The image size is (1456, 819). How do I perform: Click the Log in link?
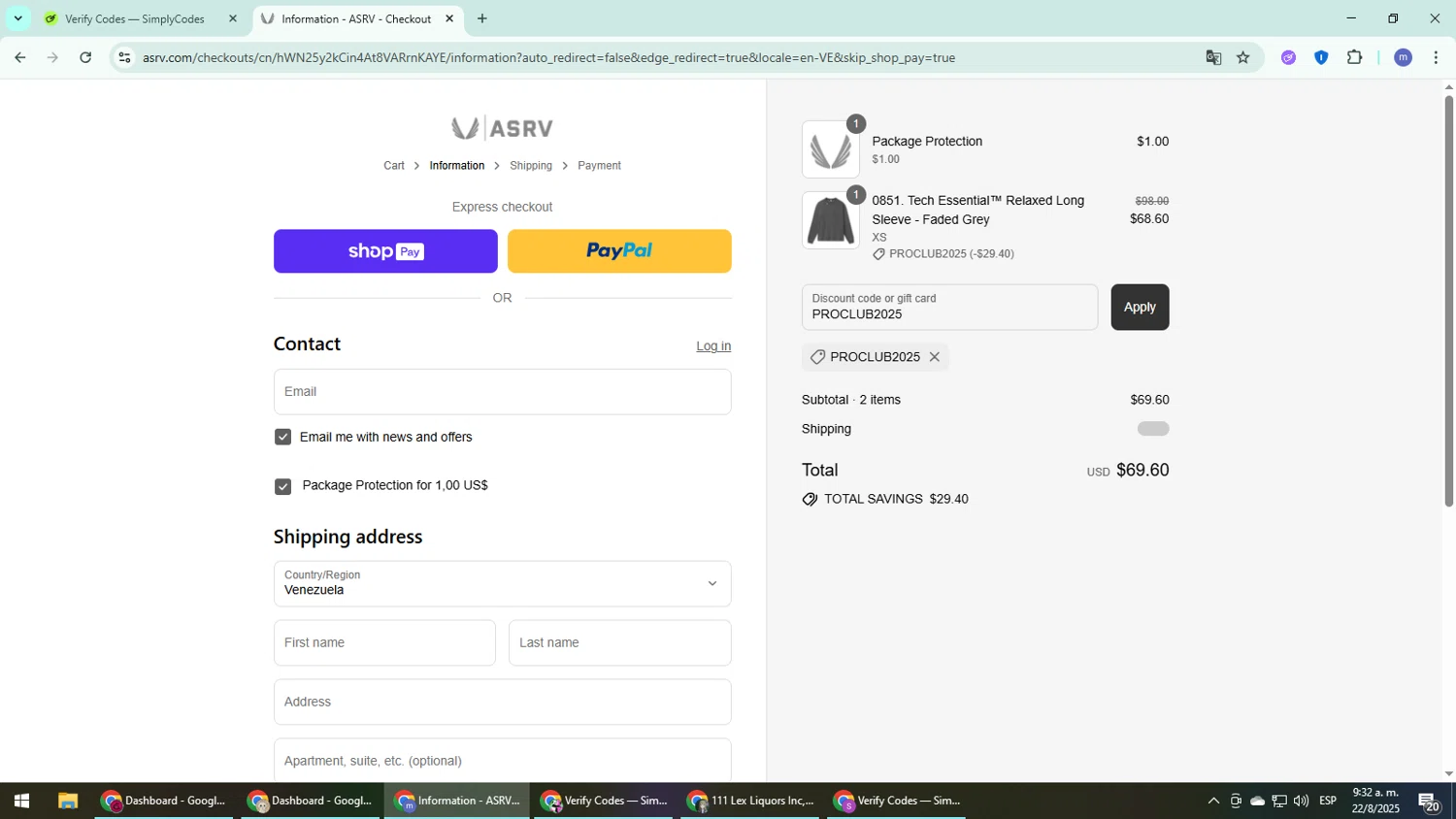[x=713, y=346]
